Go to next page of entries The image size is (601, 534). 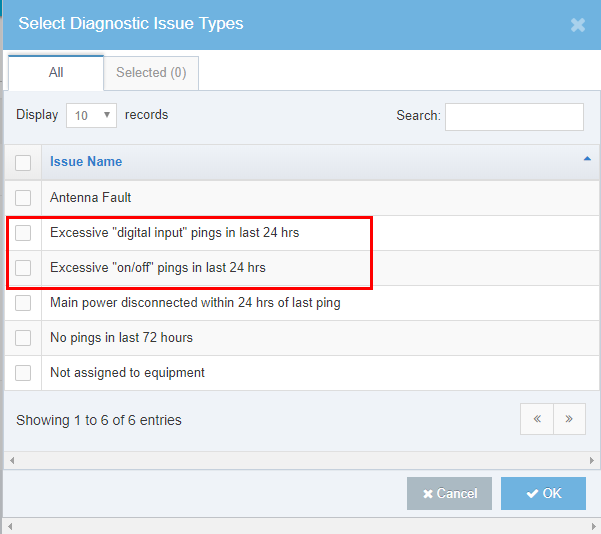point(569,420)
